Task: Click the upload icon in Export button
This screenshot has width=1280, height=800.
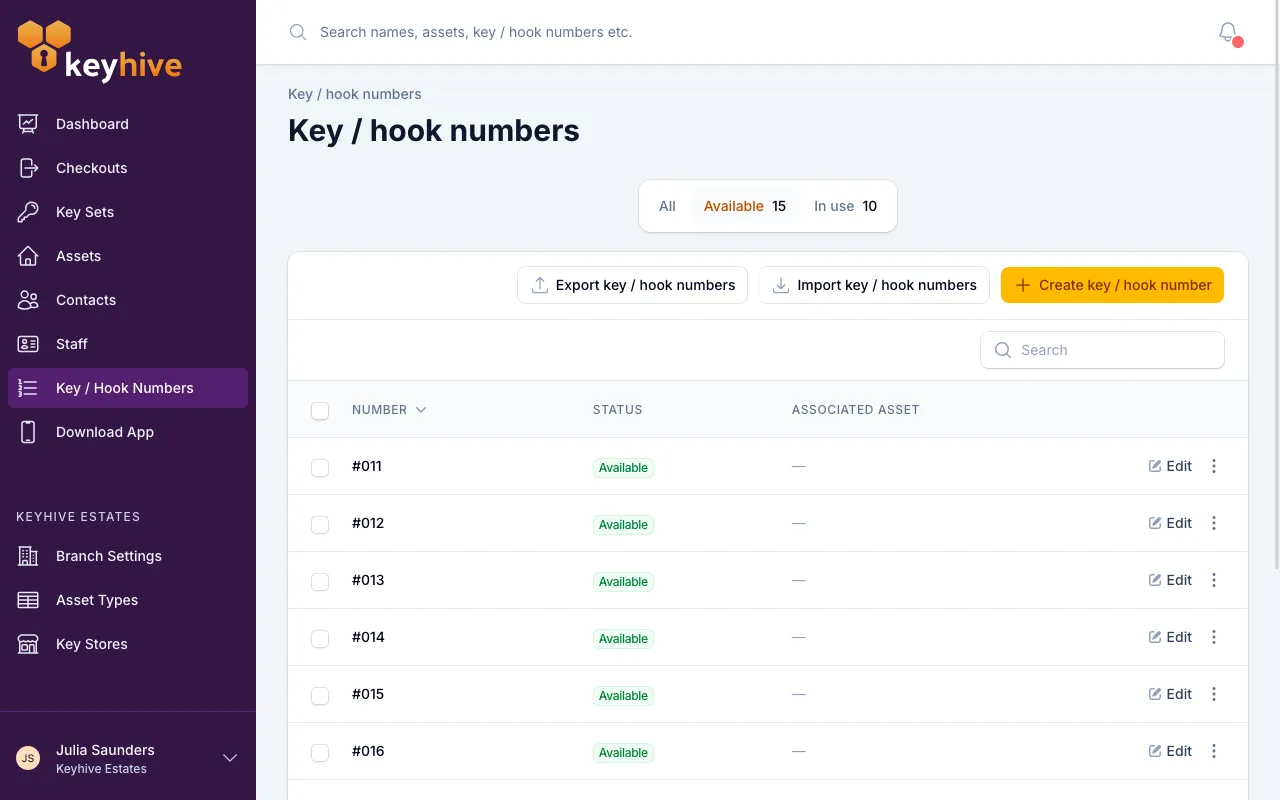Action: (540, 285)
